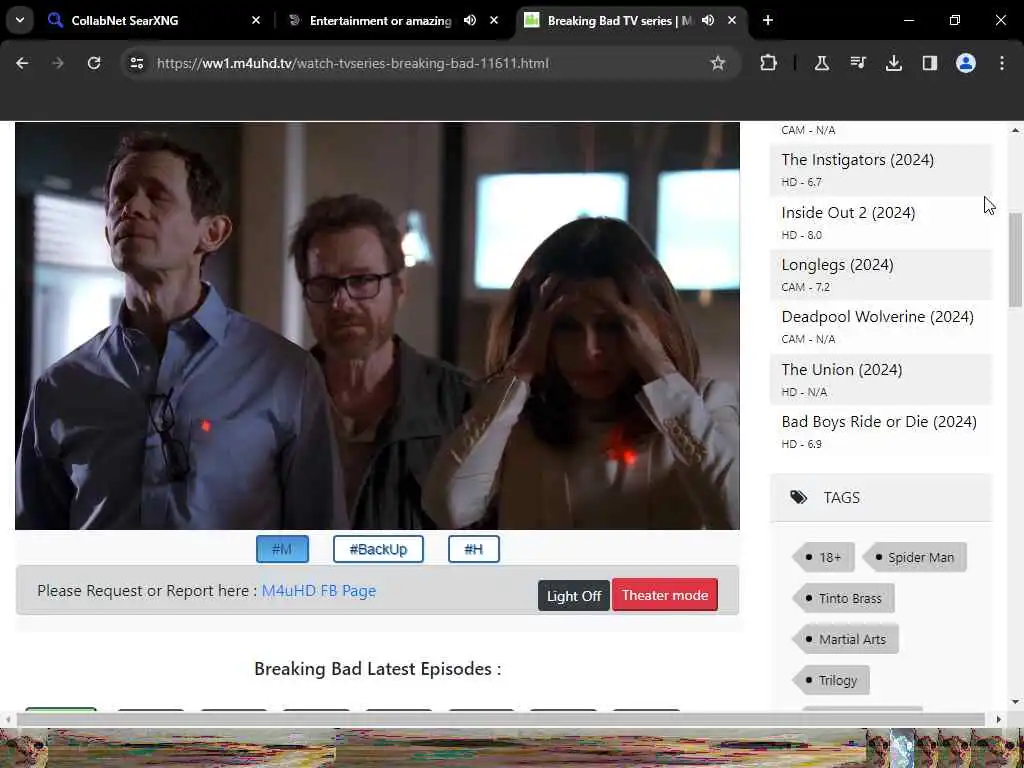The height and width of the screenshot is (768, 1024).
Task: Open the Extensions puzzle icon
Action: pos(769,63)
